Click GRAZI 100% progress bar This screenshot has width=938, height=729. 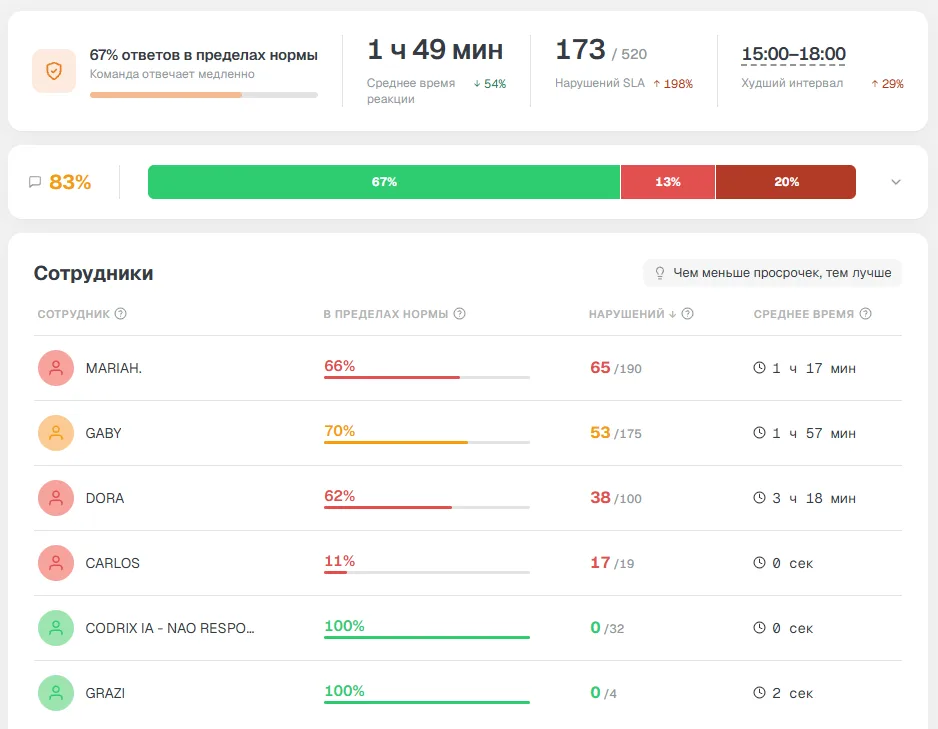coord(427,703)
